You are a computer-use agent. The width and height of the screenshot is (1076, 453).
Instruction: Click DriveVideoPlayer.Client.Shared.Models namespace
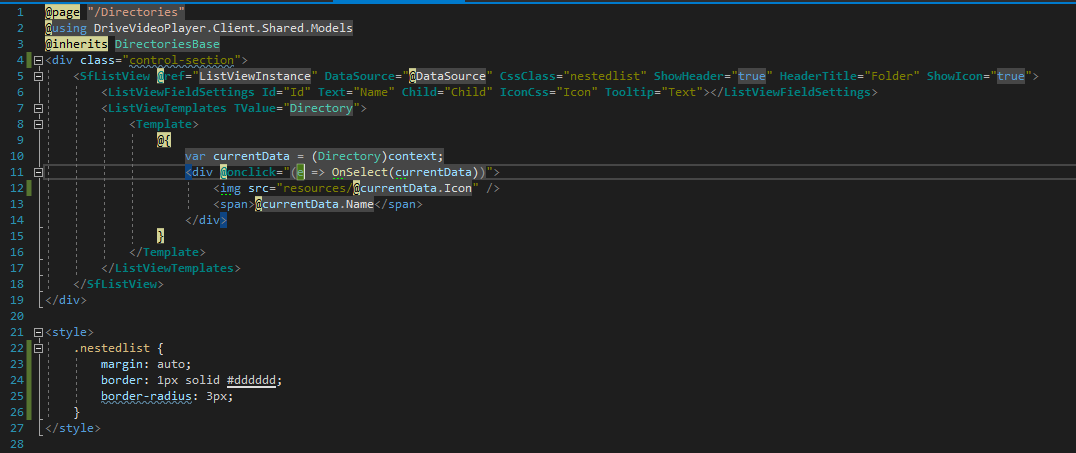point(223,28)
